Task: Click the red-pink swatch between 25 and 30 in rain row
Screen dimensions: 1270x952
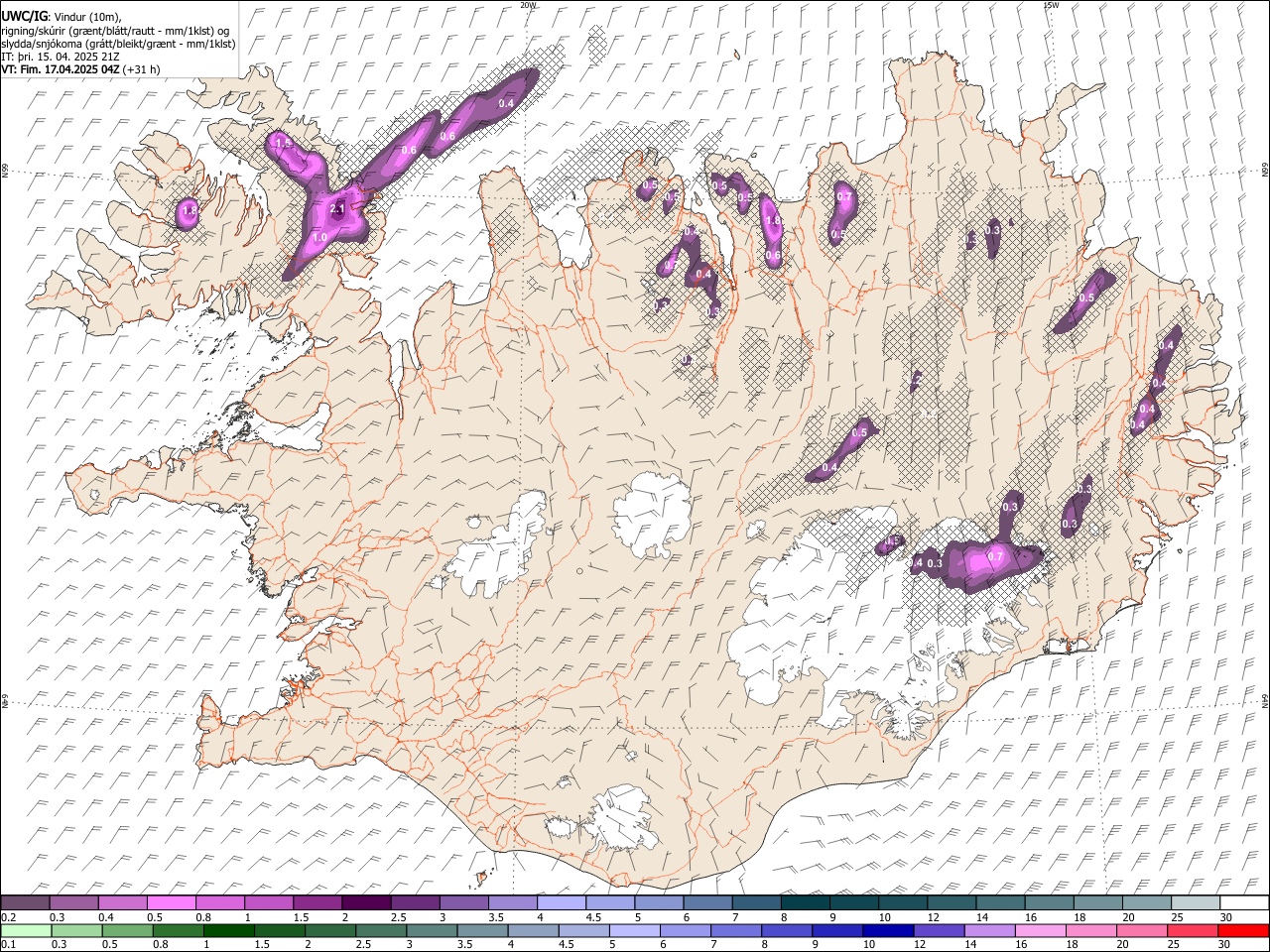Action: click(x=1192, y=931)
